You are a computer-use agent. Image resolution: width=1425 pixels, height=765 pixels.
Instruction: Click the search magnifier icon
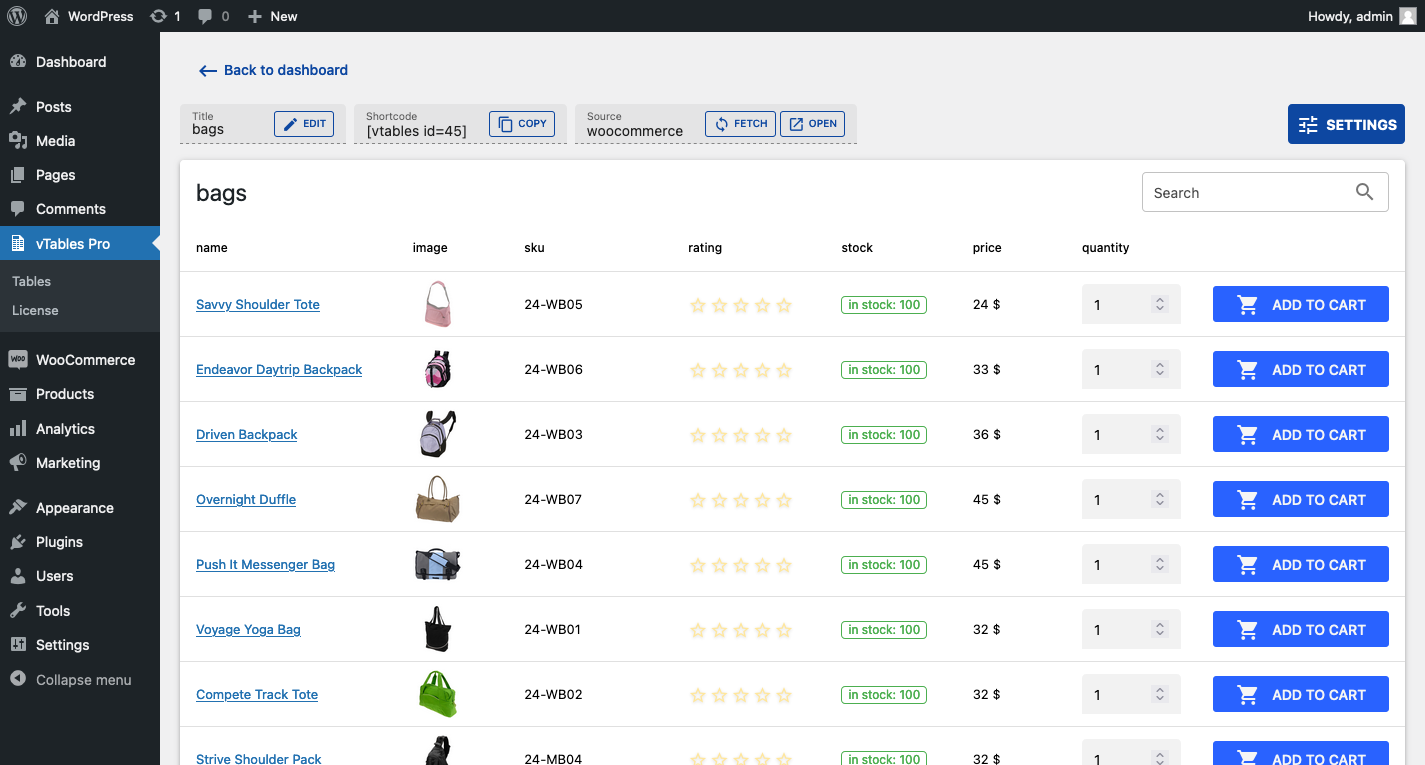(x=1364, y=192)
